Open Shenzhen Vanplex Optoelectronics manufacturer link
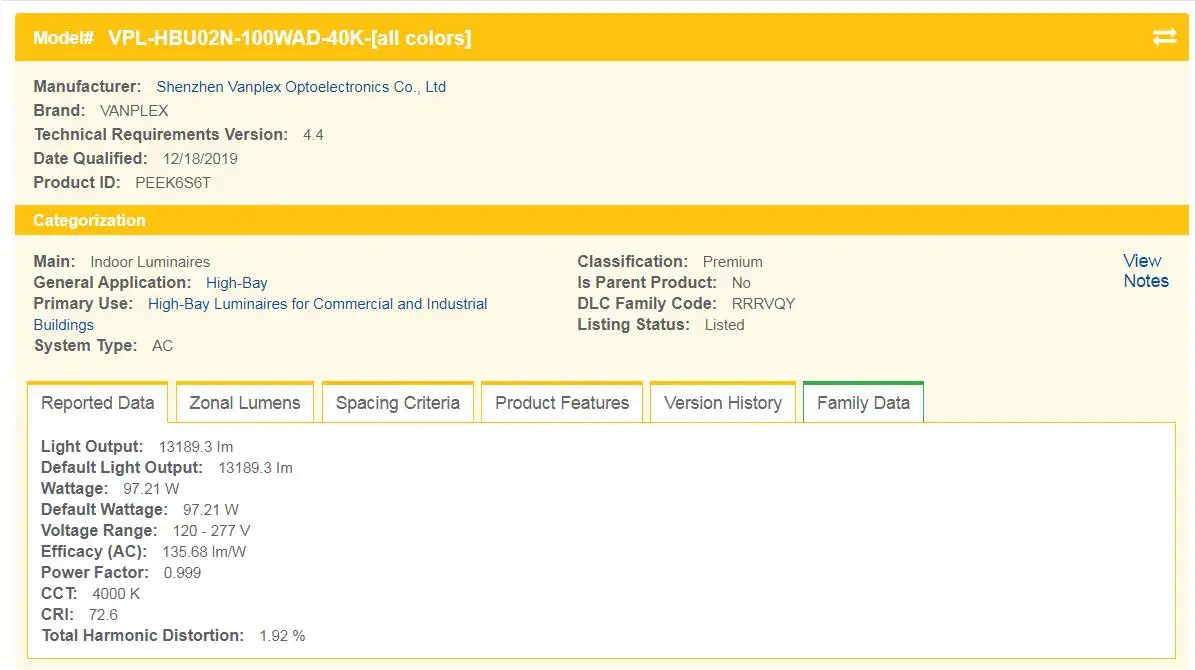1195x670 pixels. [301, 87]
